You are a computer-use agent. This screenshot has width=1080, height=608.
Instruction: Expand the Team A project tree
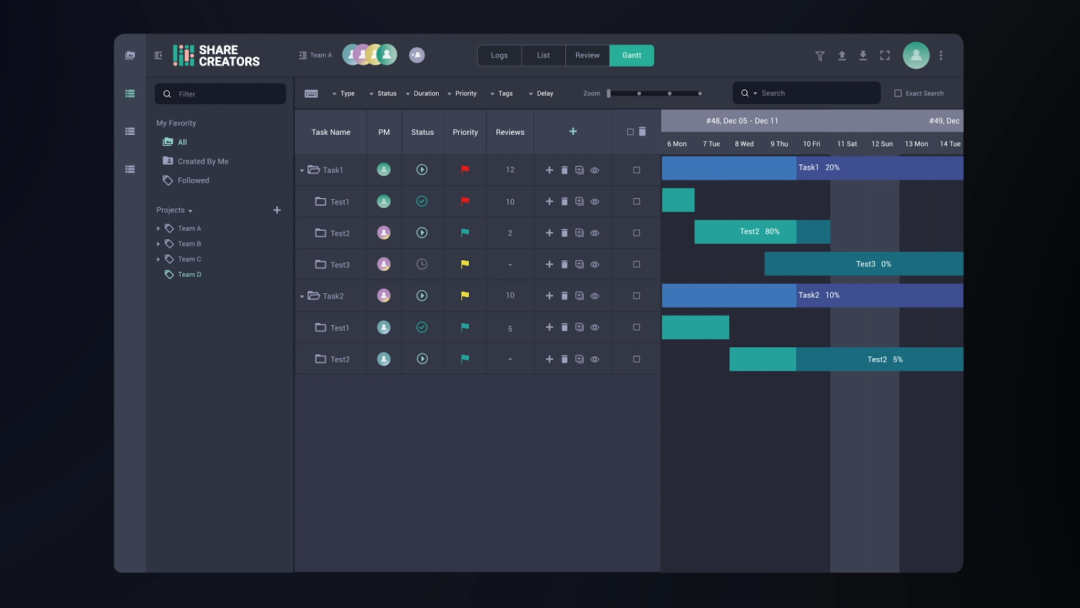(x=158, y=229)
